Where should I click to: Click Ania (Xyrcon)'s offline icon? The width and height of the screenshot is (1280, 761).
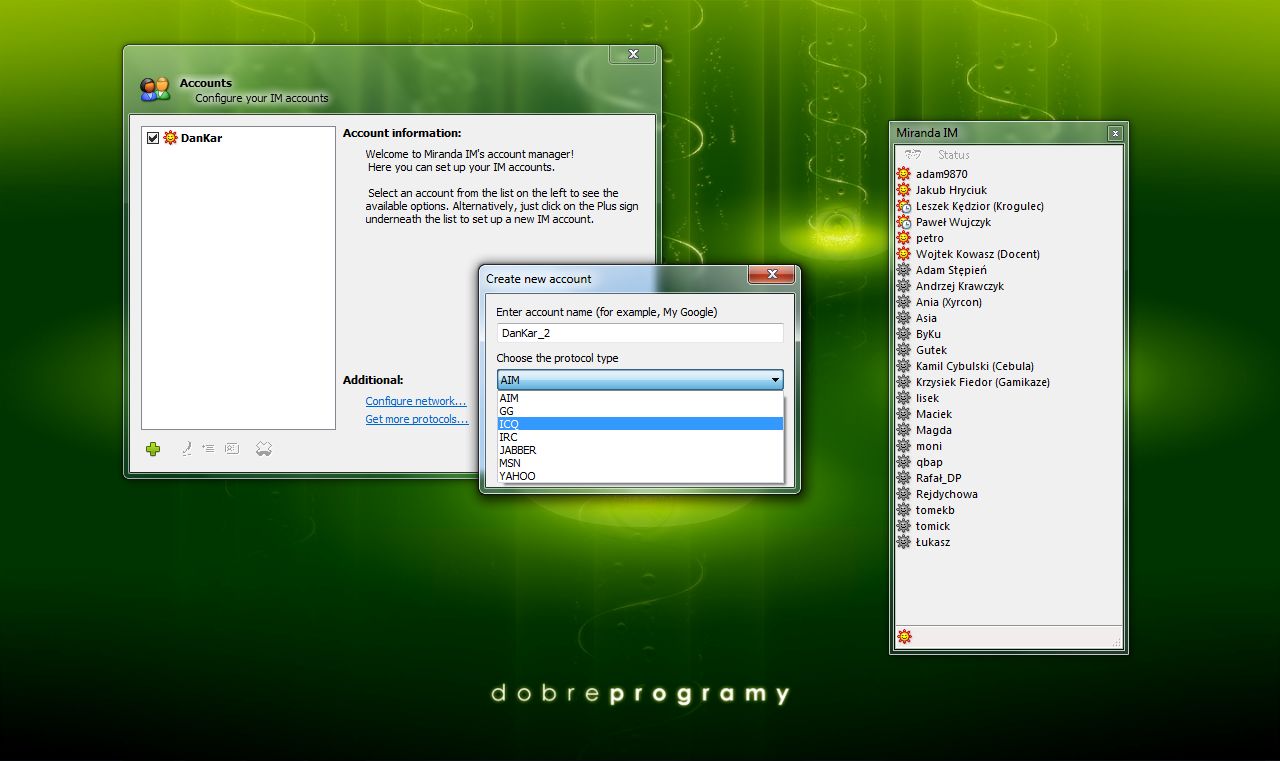coord(904,302)
